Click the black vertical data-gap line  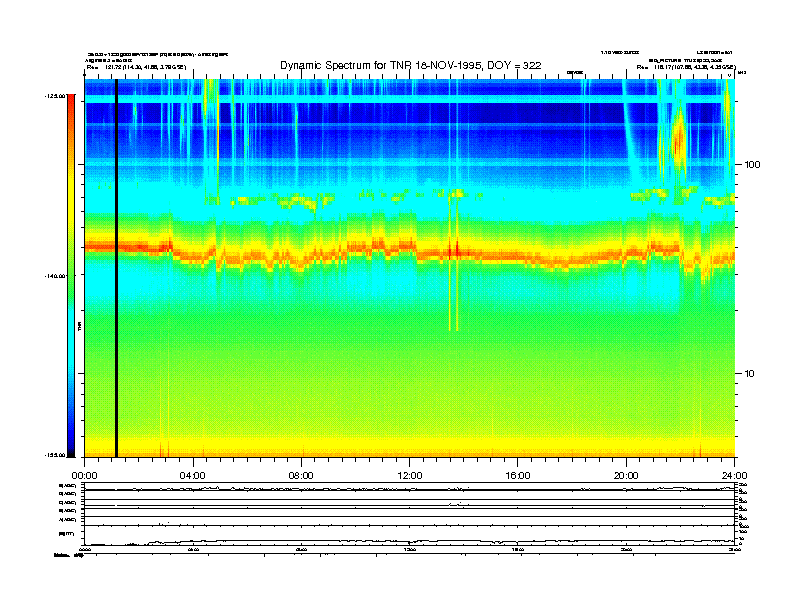(116, 268)
